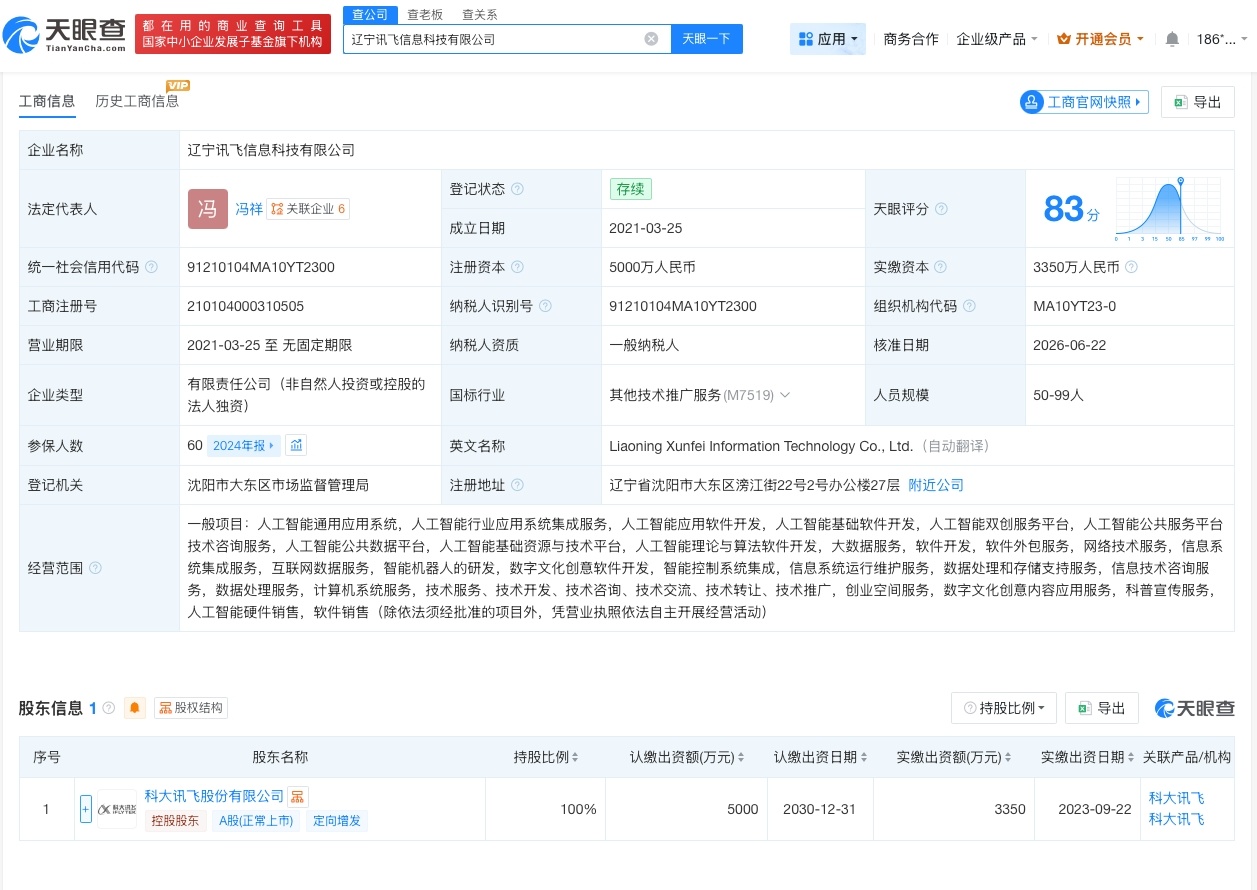Click the 导出 button in shareholder section

pyautogui.click(x=1101, y=708)
